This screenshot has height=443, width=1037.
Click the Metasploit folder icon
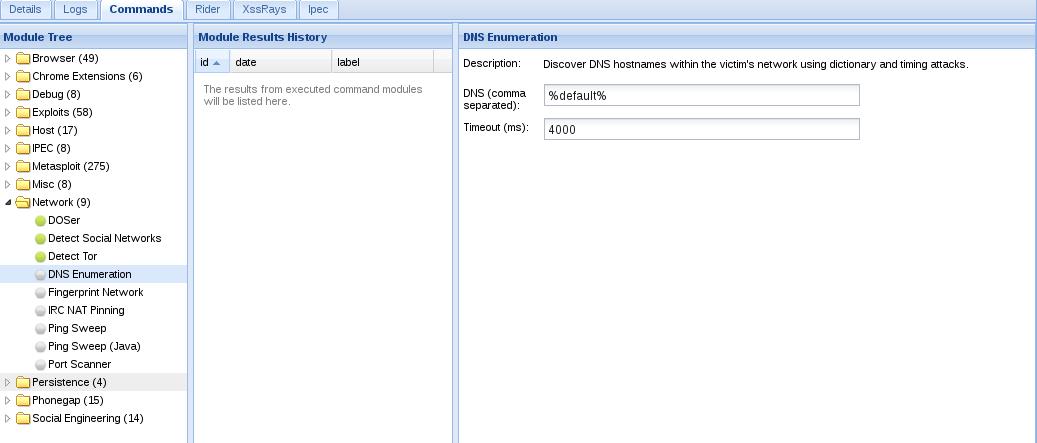pos(23,167)
